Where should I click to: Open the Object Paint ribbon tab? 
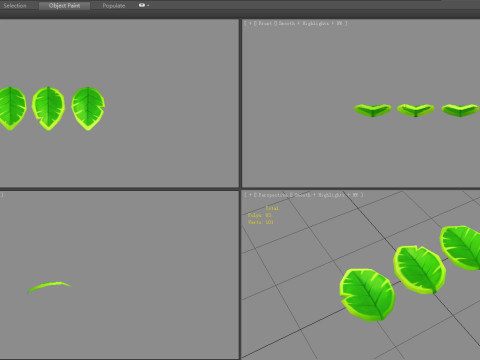[x=64, y=6]
